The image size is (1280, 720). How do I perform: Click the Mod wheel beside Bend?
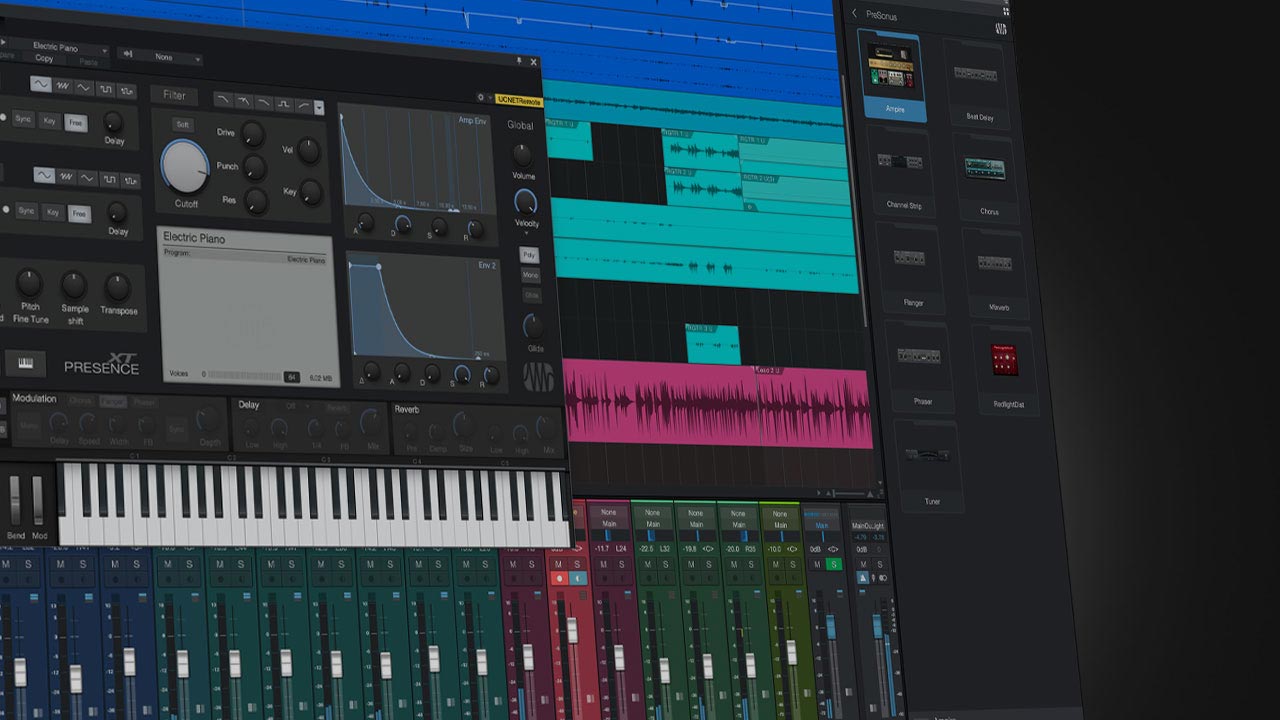(38, 498)
